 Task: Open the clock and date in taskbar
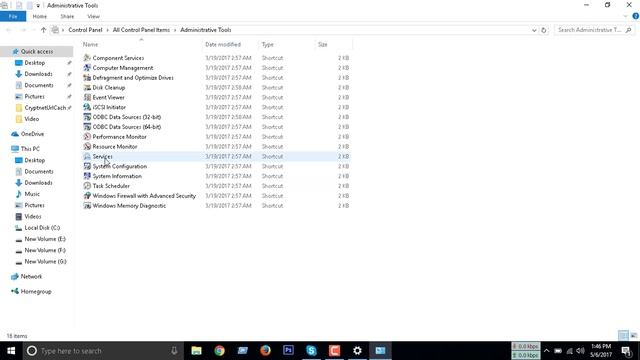[600, 351]
